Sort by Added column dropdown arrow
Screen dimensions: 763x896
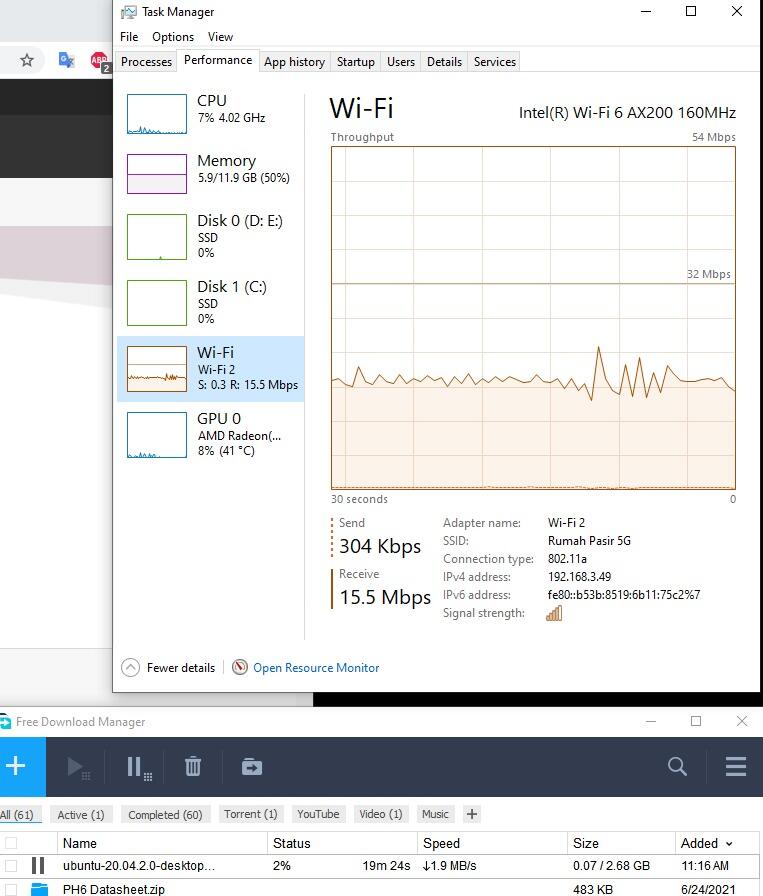[x=729, y=843]
